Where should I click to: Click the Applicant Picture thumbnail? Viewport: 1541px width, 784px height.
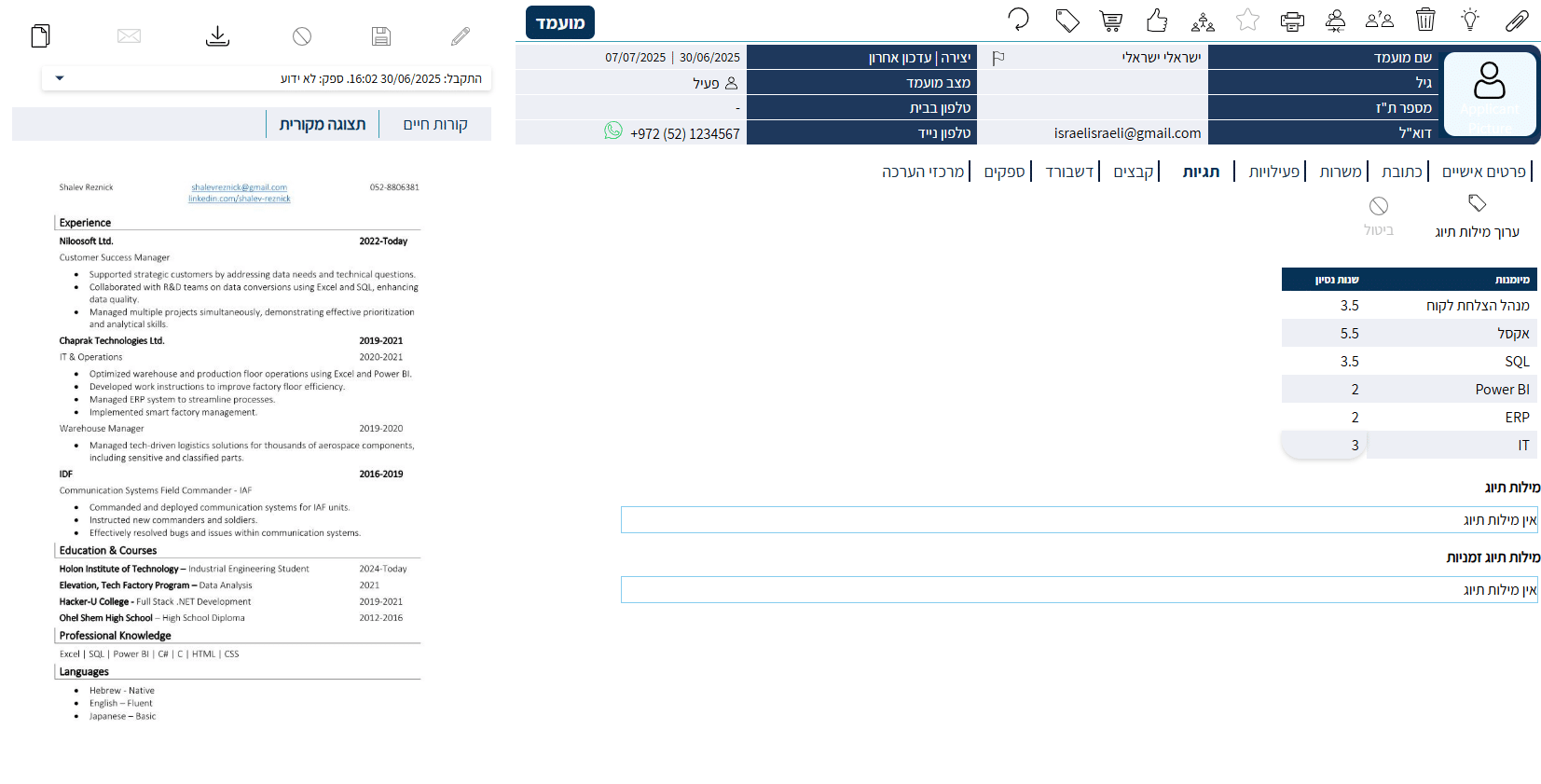click(x=1489, y=94)
